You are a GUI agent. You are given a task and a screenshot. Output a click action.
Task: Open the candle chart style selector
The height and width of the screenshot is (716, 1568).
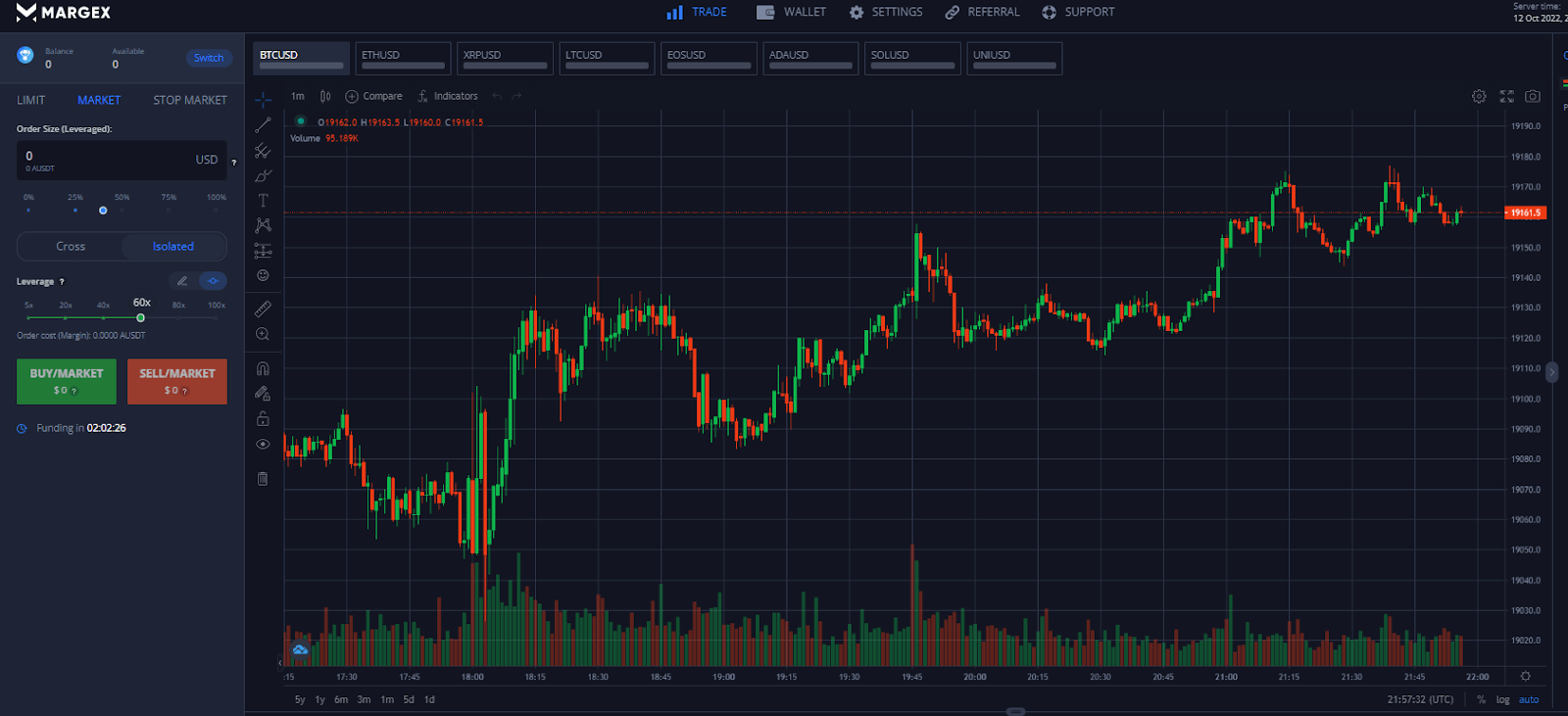pos(325,96)
